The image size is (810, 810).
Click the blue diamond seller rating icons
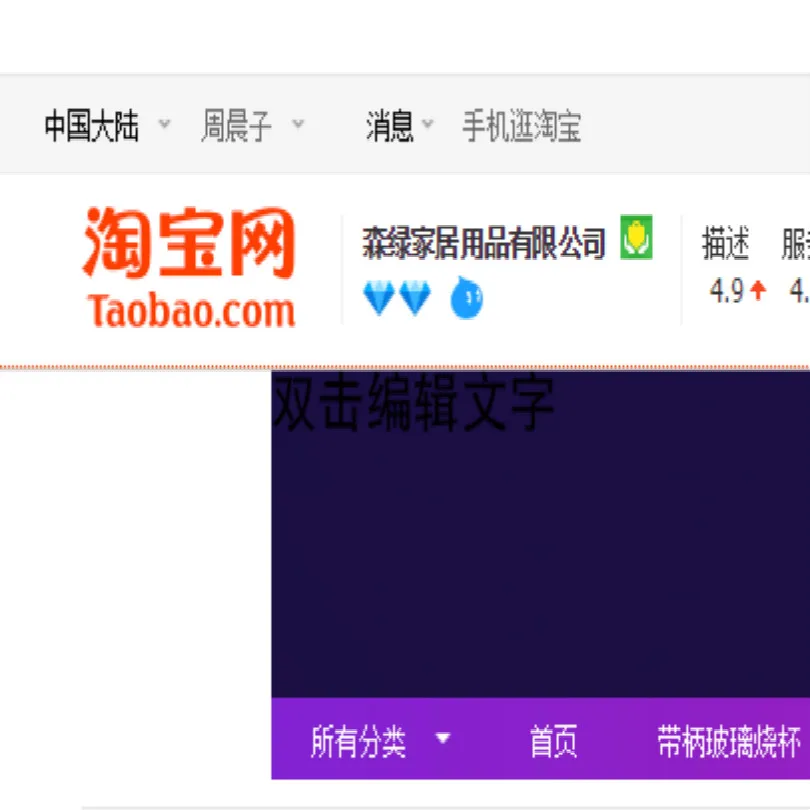397,297
